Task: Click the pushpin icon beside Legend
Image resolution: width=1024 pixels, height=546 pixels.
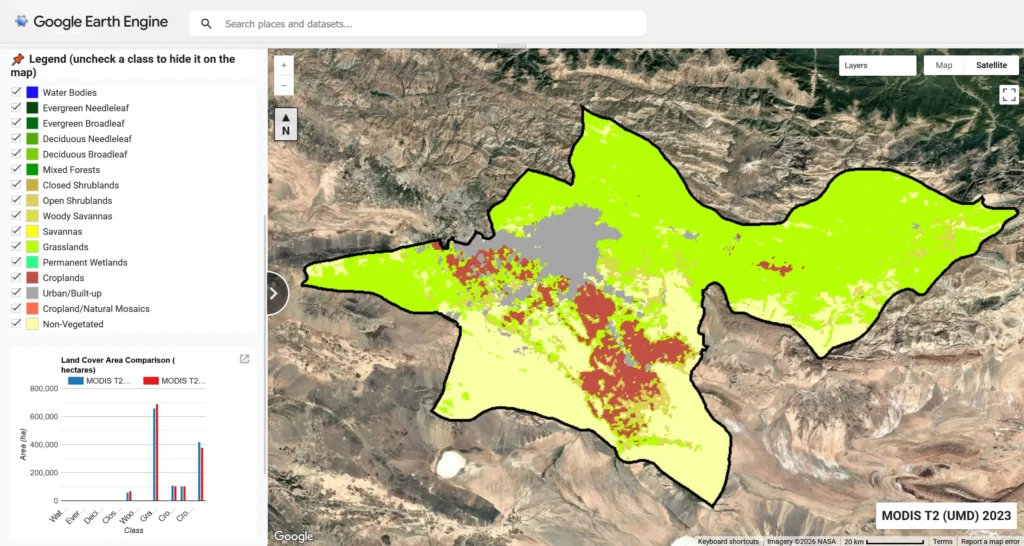Action: click(18, 59)
